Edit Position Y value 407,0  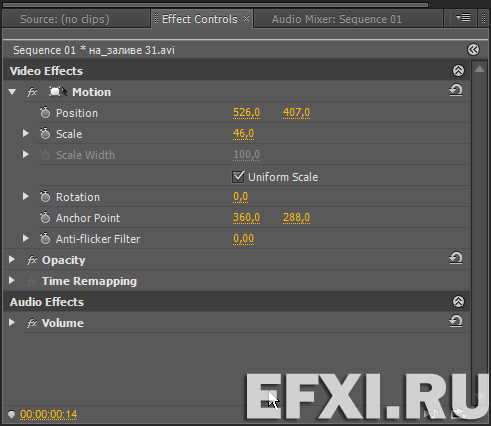pyautogui.click(x=296, y=113)
